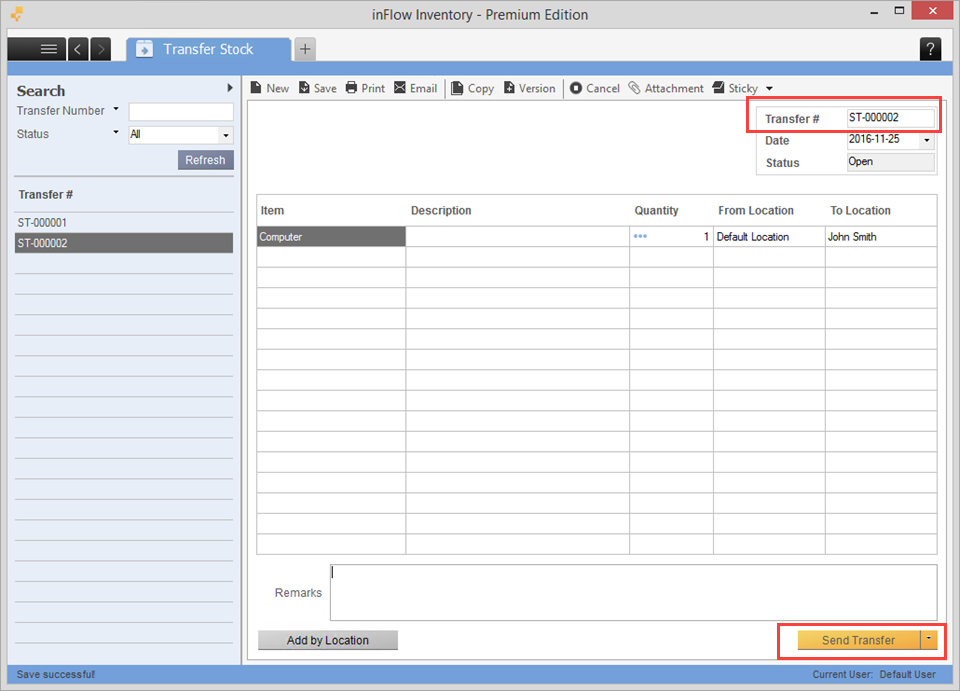Click the Attachment paperclip icon

tap(634, 88)
